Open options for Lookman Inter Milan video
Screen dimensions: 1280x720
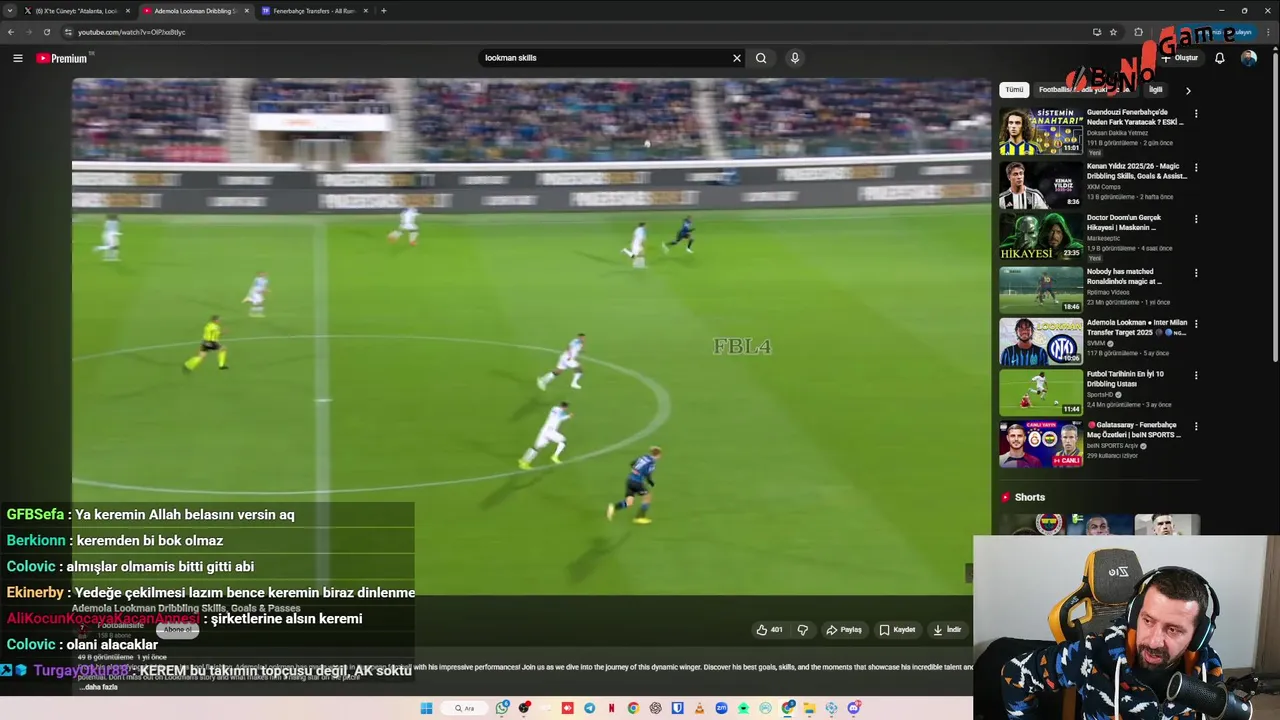[1196, 324]
